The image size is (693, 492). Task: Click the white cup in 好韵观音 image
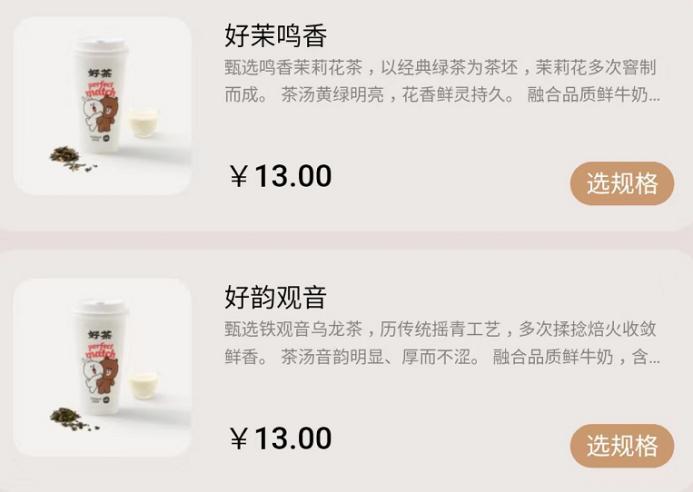coord(100,357)
